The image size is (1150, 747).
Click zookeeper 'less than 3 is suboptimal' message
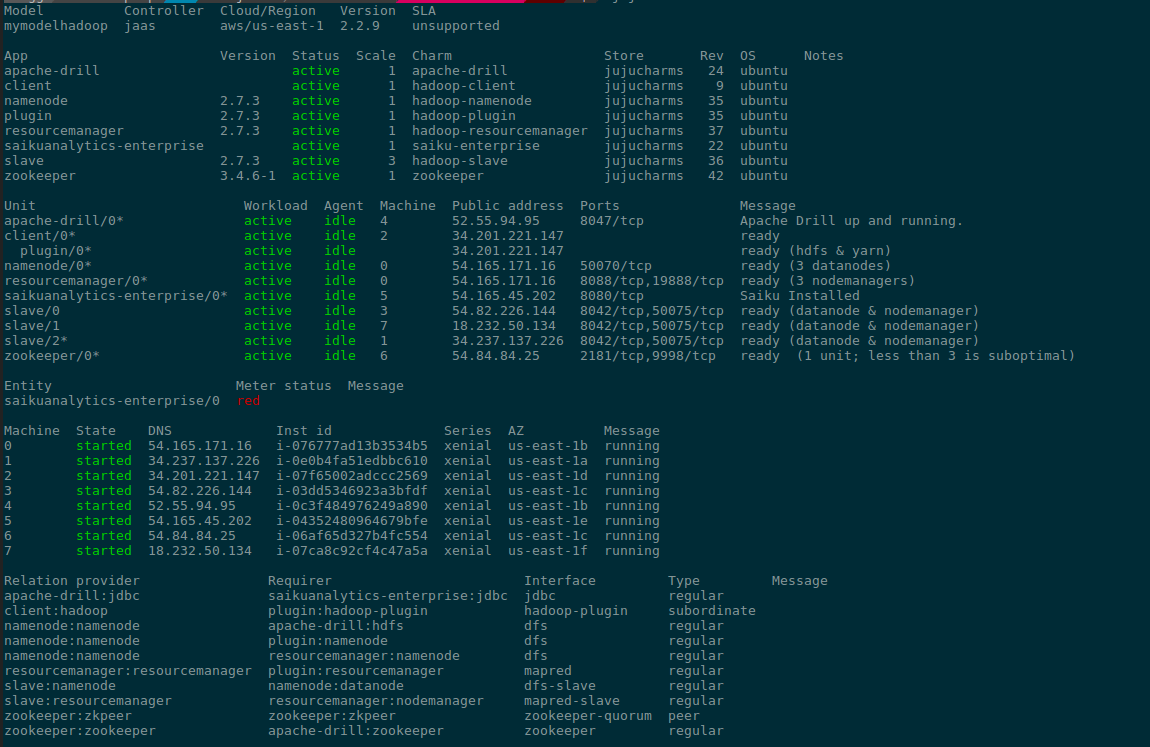(x=907, y=356)
